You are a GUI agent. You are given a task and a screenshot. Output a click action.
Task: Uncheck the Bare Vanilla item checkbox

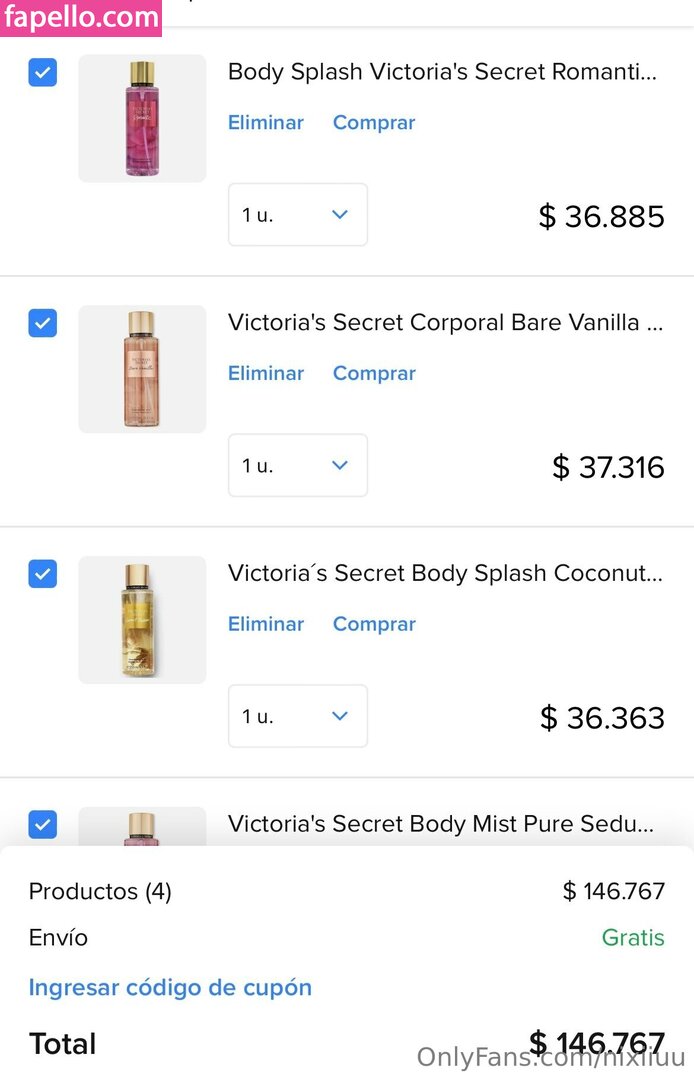(x=43, y=323)
